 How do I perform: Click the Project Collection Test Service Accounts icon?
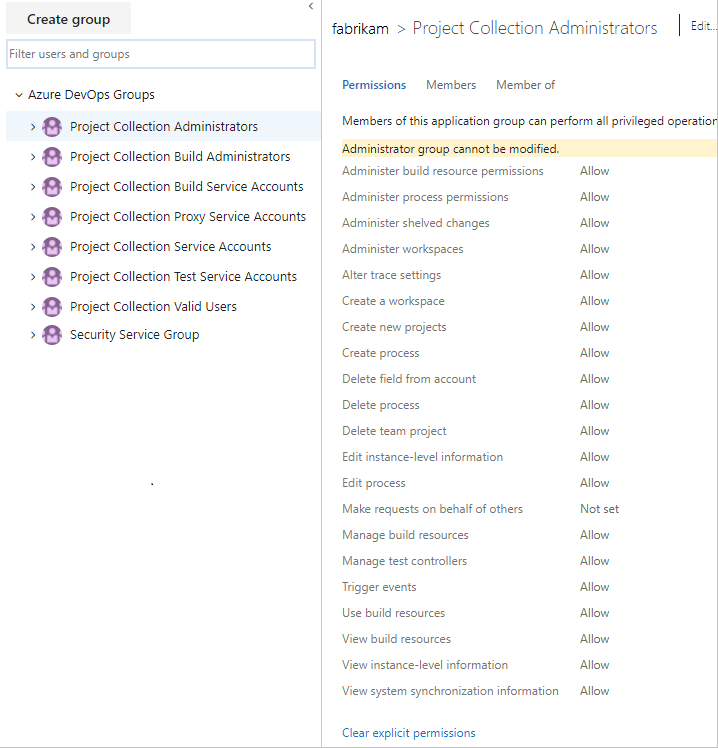tap(52, 277)
